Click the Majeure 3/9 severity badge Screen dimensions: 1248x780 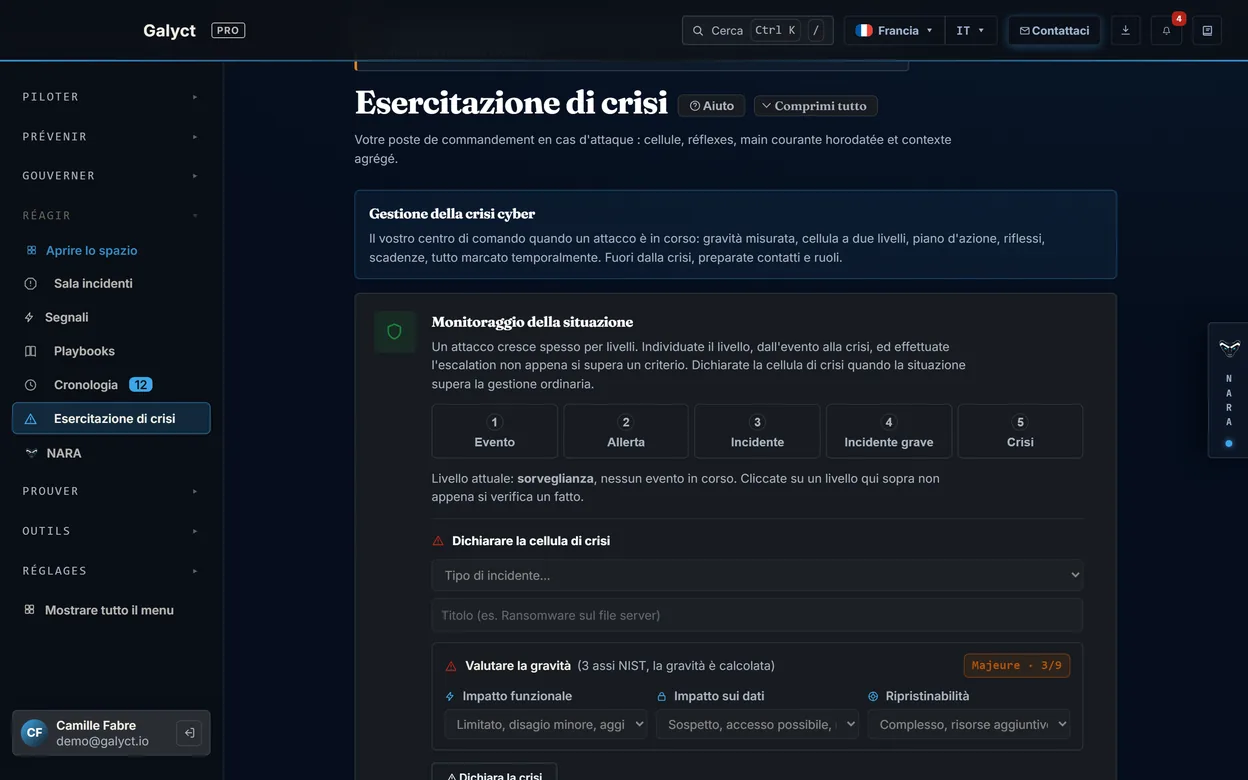click(1017, 666)
